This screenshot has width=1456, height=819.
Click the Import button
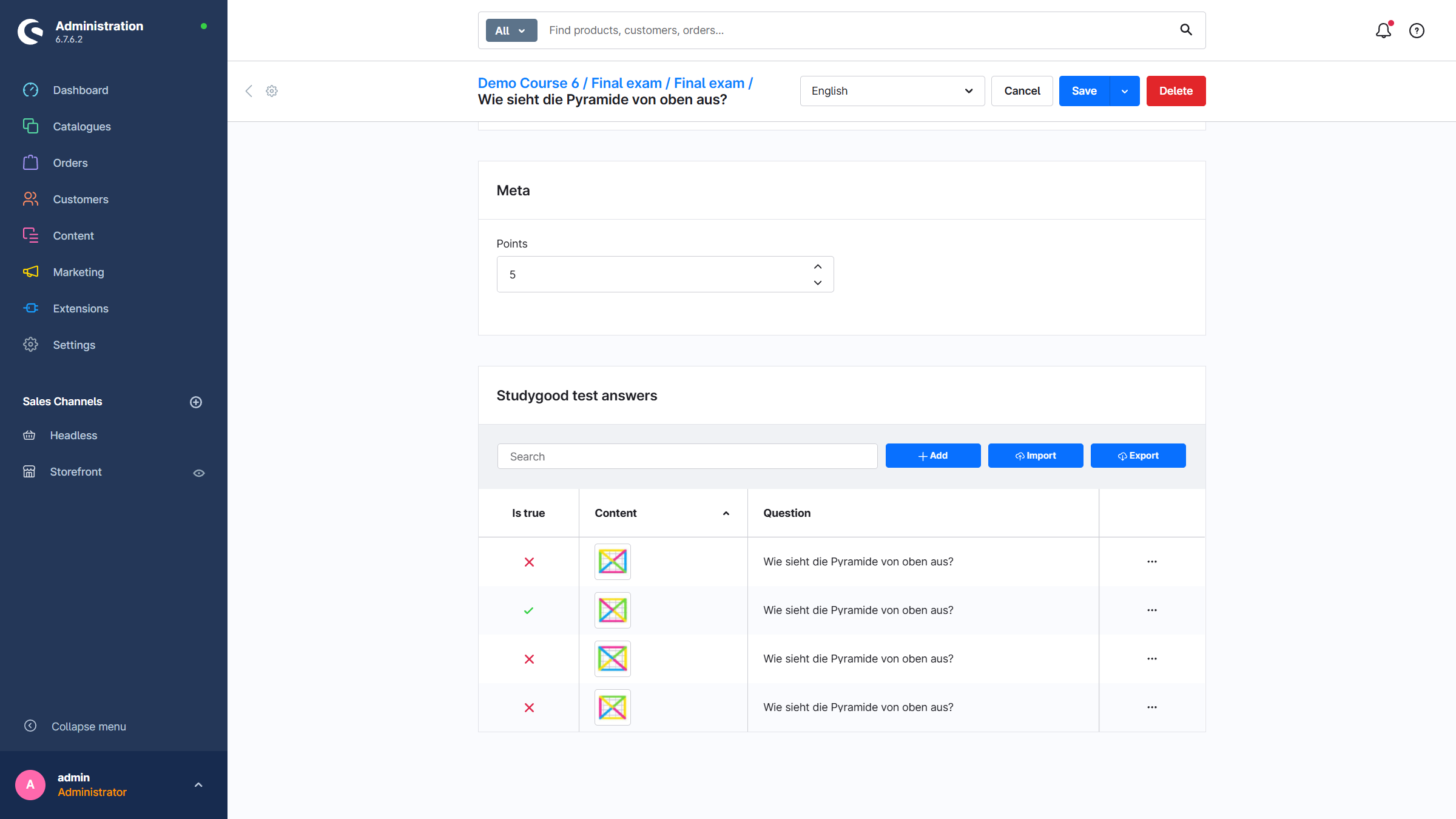click(x=1035, y=456)
